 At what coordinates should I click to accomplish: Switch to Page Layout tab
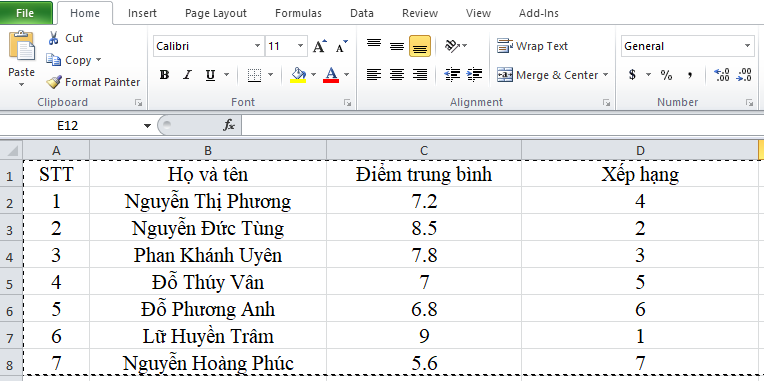tap(216, 13)
